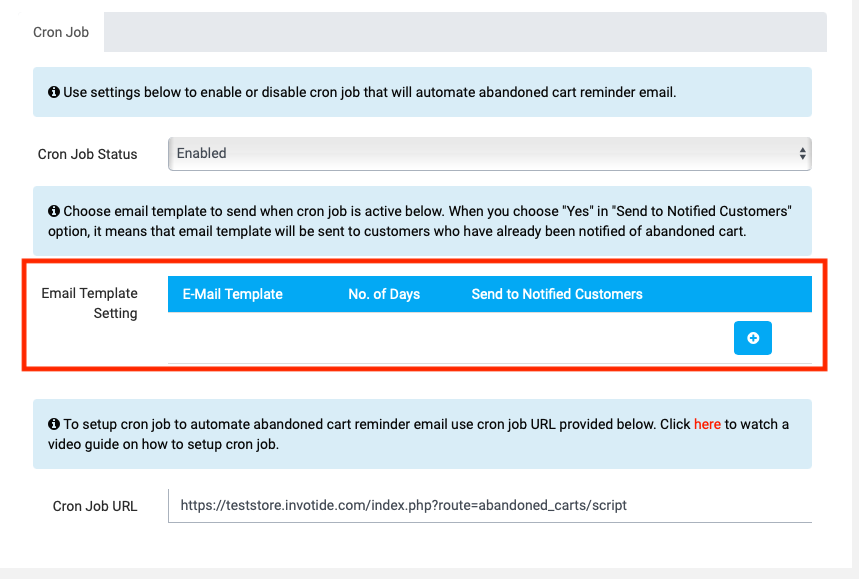Click info icon in enable/disable cron job notice

coord(54,92)
